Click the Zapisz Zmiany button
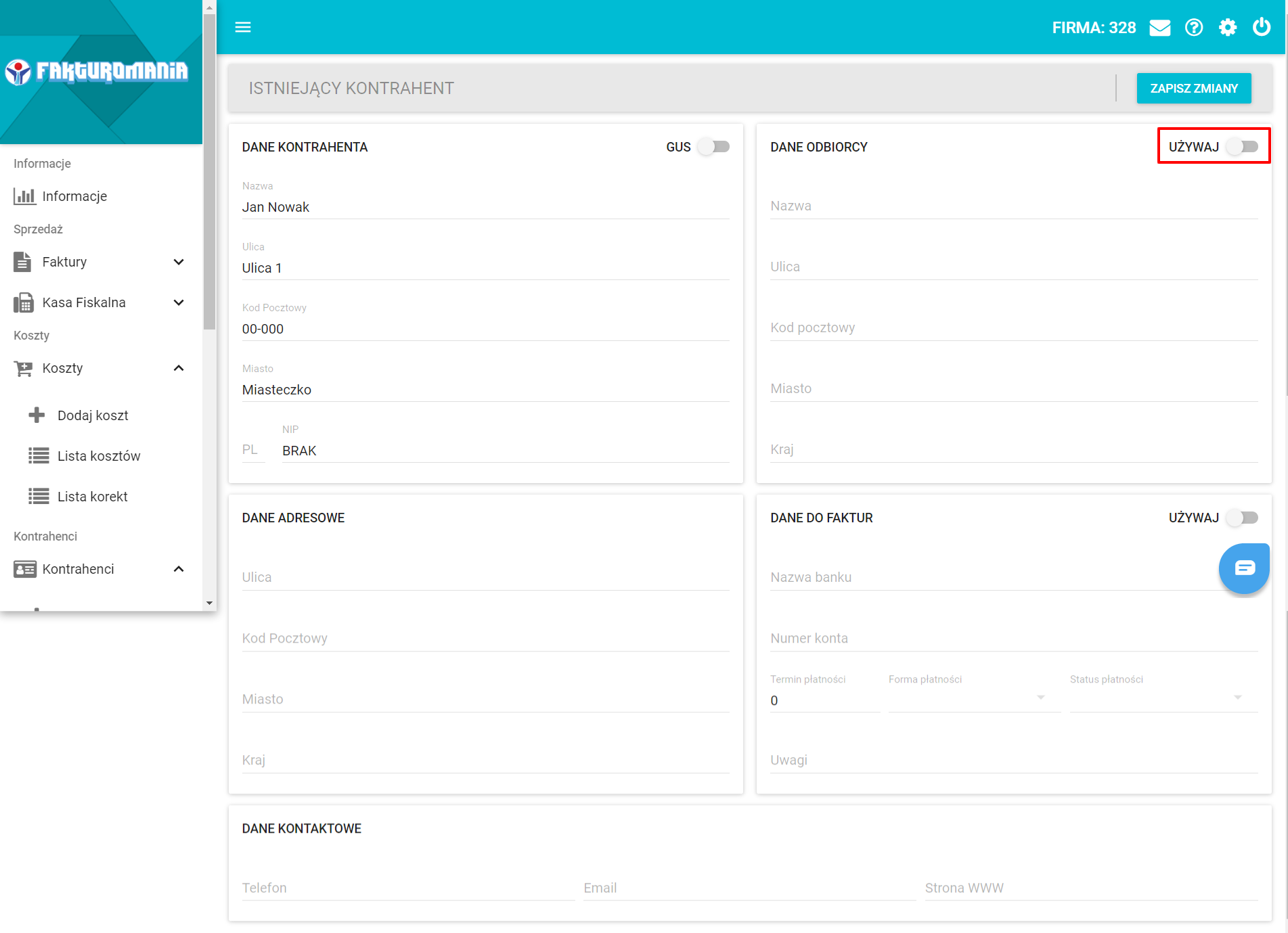The width and height of the screenshot is (1288, 933). 1194,89
